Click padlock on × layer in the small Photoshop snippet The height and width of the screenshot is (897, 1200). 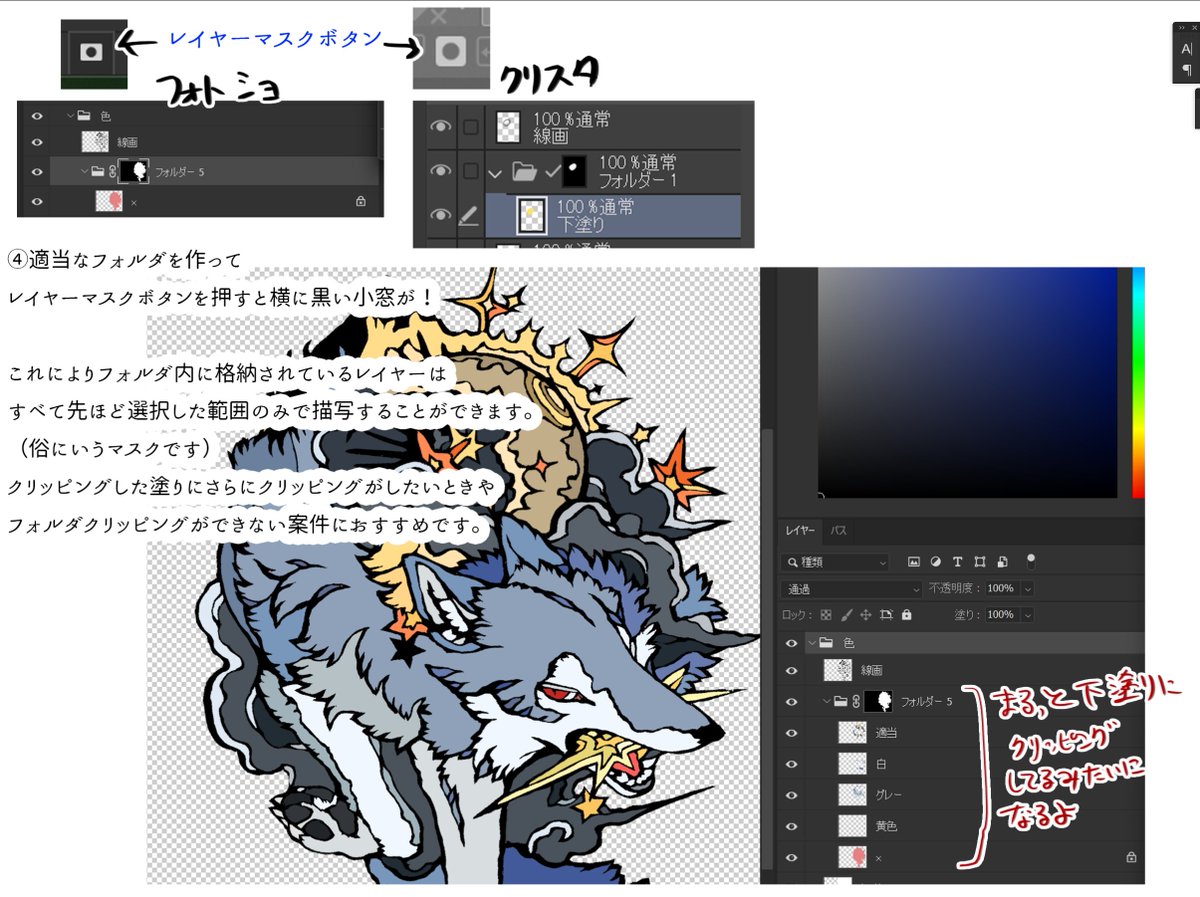click(x=360, y=201)
